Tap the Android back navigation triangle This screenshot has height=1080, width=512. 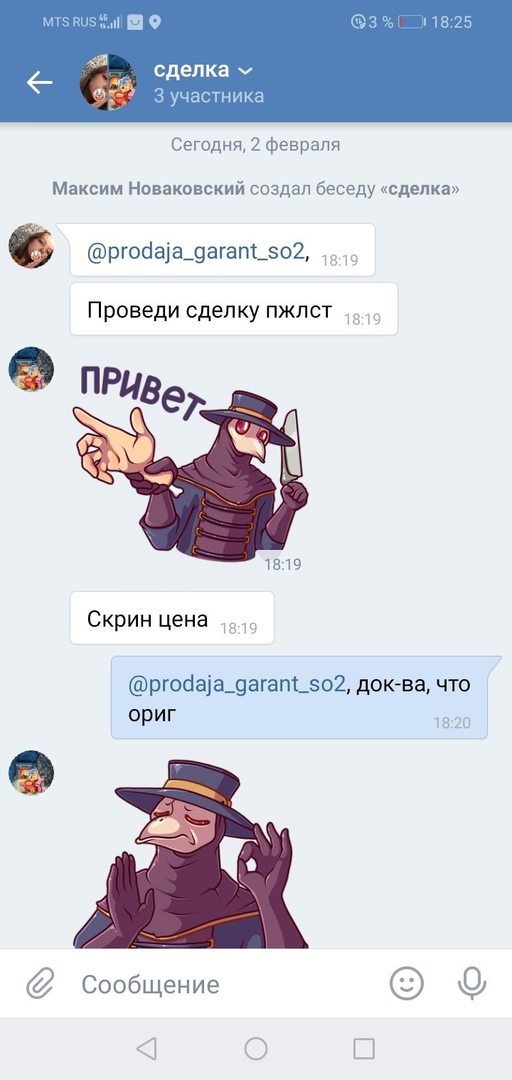click(146, 1048)
